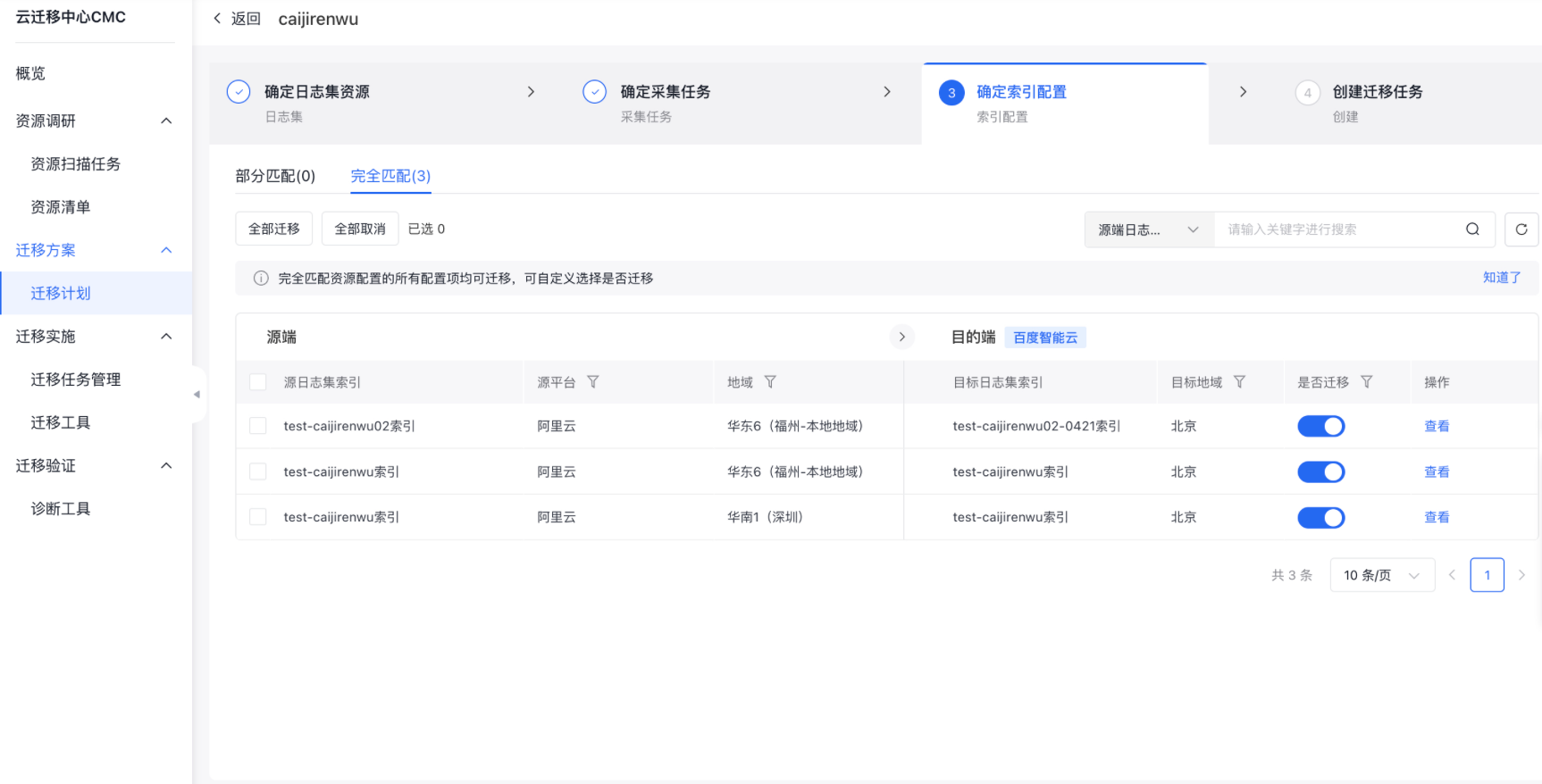Click the 全部取消 button

[x=360, y=229]
